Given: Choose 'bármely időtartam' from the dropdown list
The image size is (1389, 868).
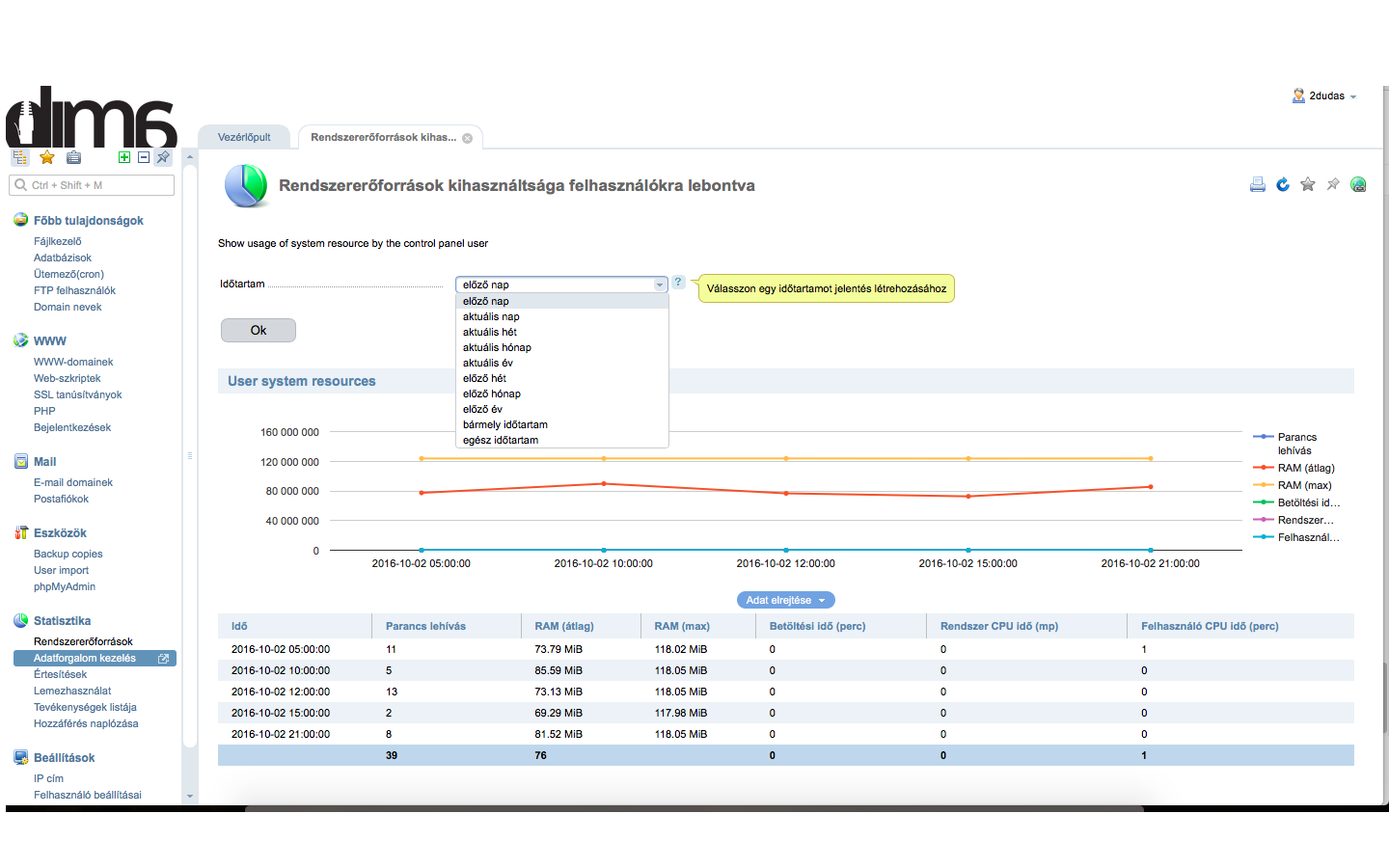Looking at the screenshot, I should pos(561,424).
